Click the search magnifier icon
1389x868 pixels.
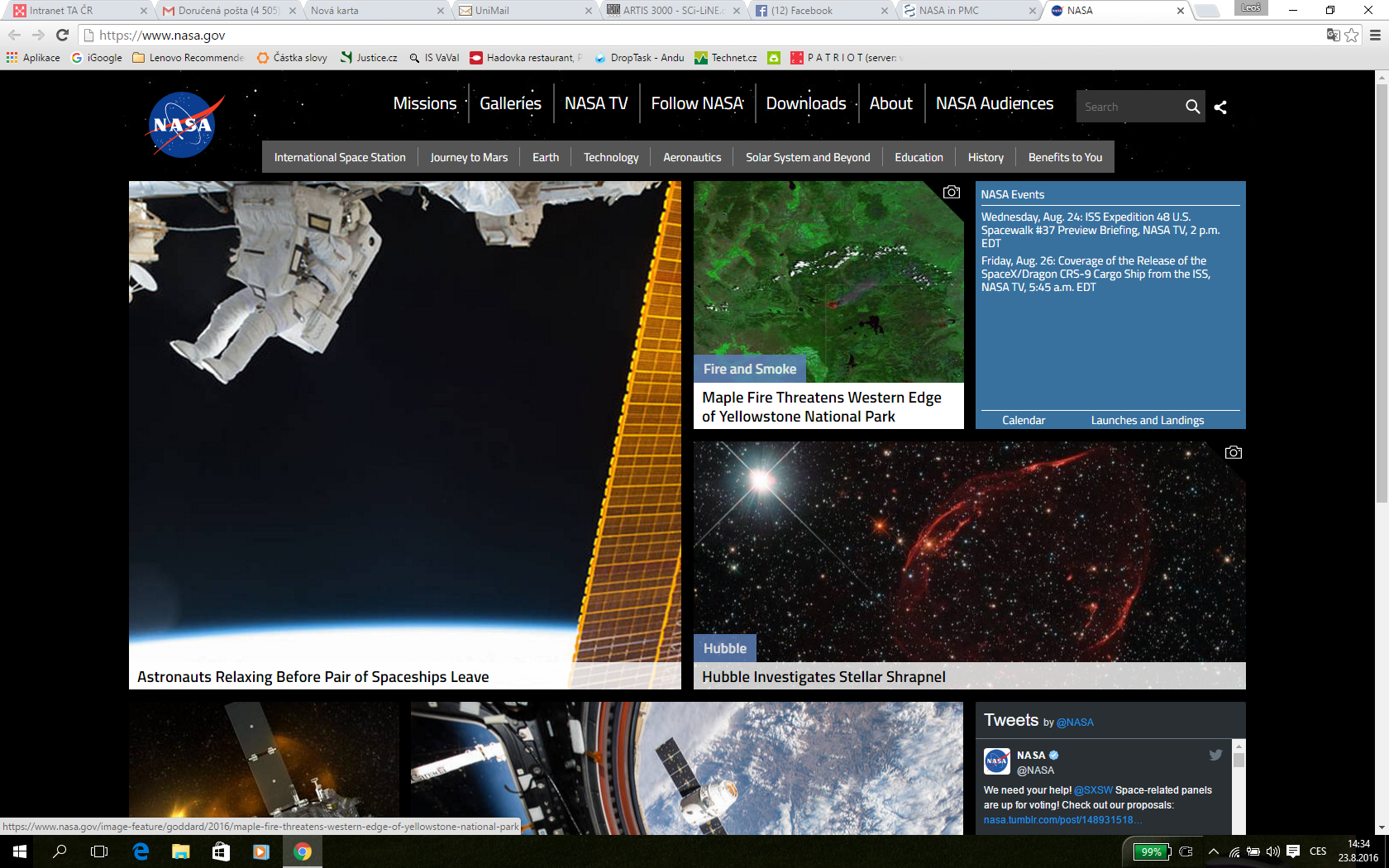point(1192,107)
